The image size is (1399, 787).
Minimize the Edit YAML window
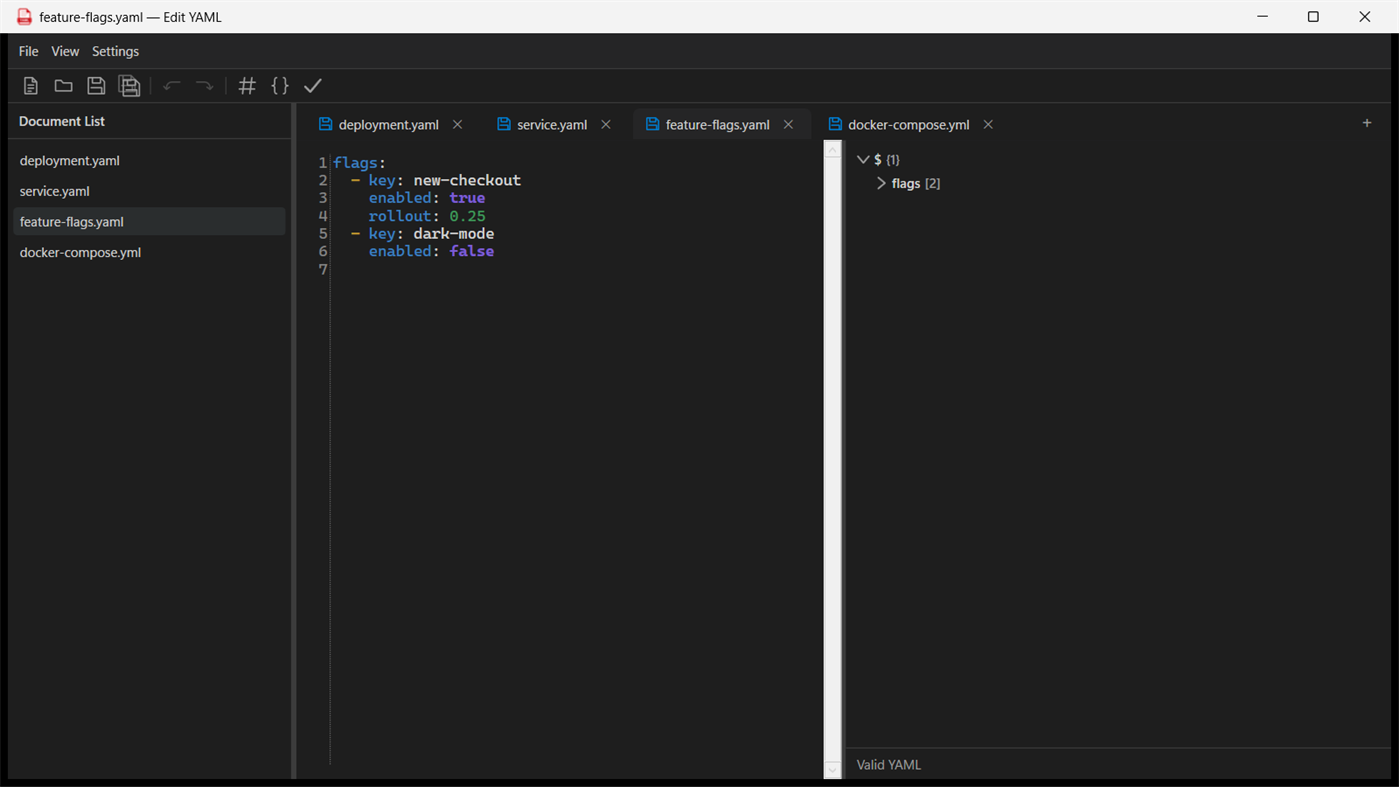tap(1263, 17)
